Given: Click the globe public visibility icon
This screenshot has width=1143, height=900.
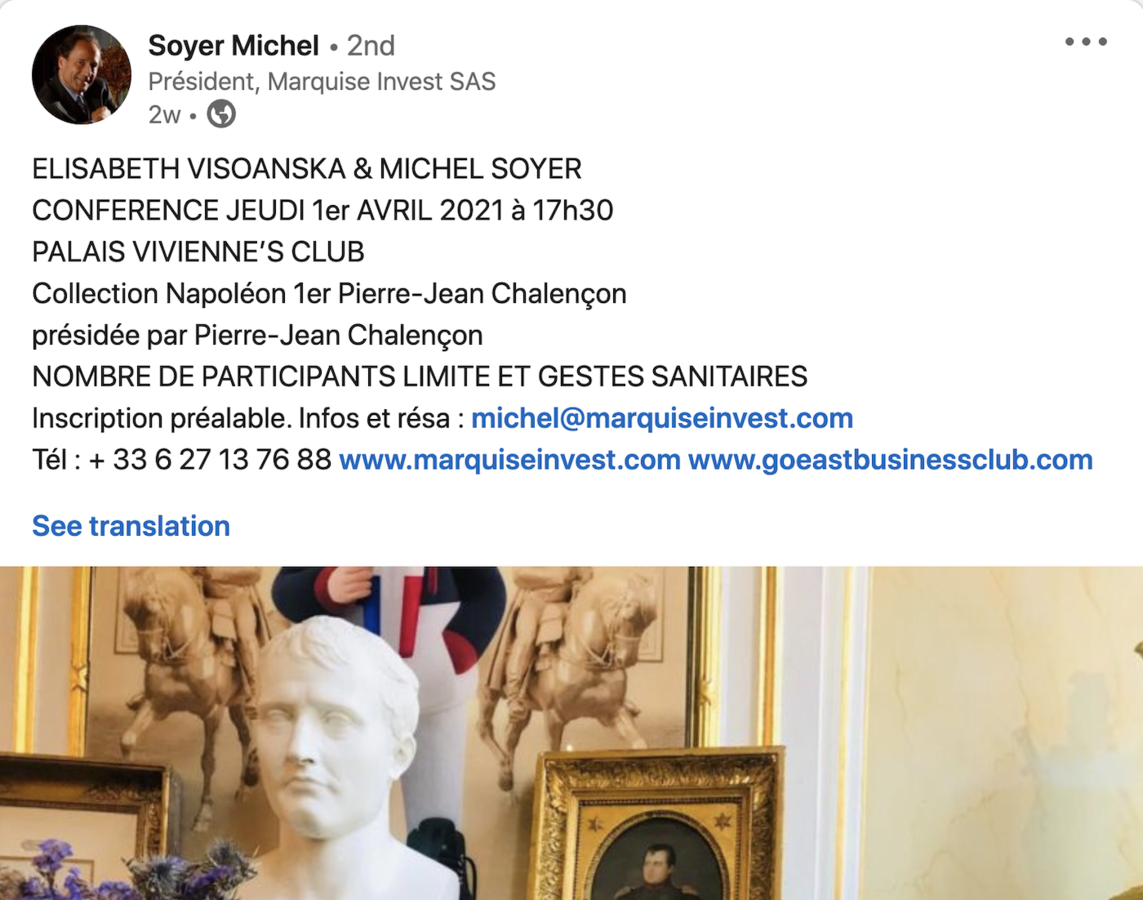Looking at the screenshot, I should (221, 114).
